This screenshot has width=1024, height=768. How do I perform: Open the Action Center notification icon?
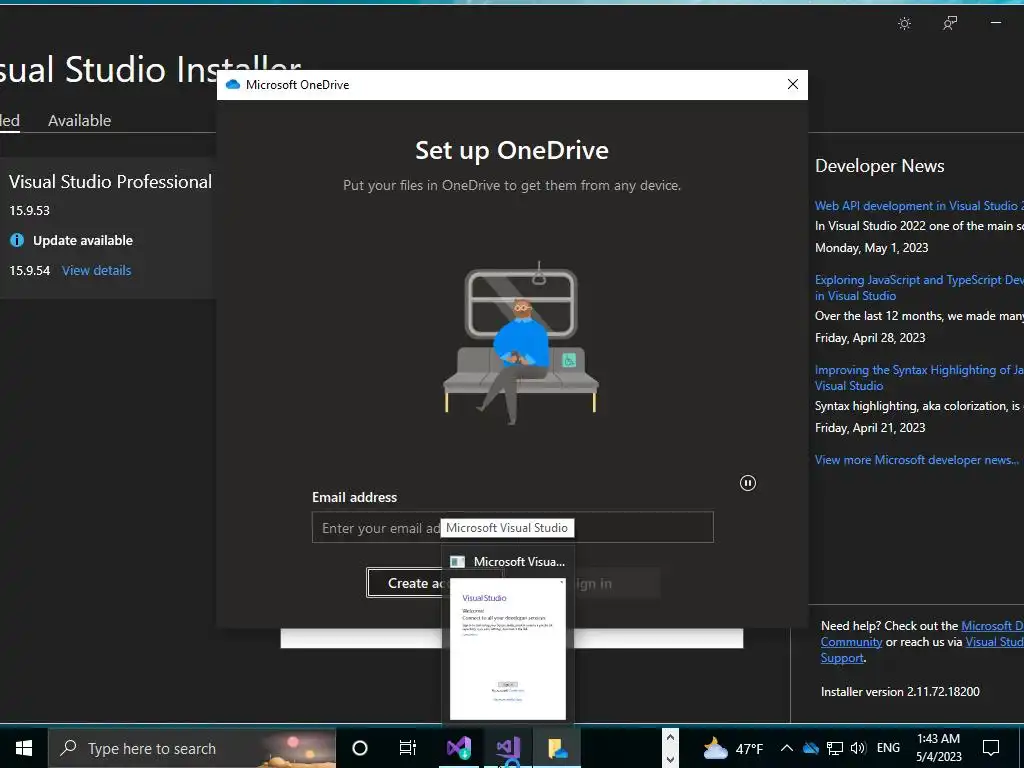[991, 748]
